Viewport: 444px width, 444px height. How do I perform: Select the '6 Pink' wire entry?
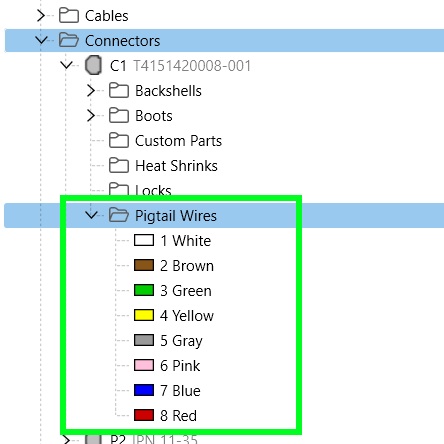click(180, 366)
